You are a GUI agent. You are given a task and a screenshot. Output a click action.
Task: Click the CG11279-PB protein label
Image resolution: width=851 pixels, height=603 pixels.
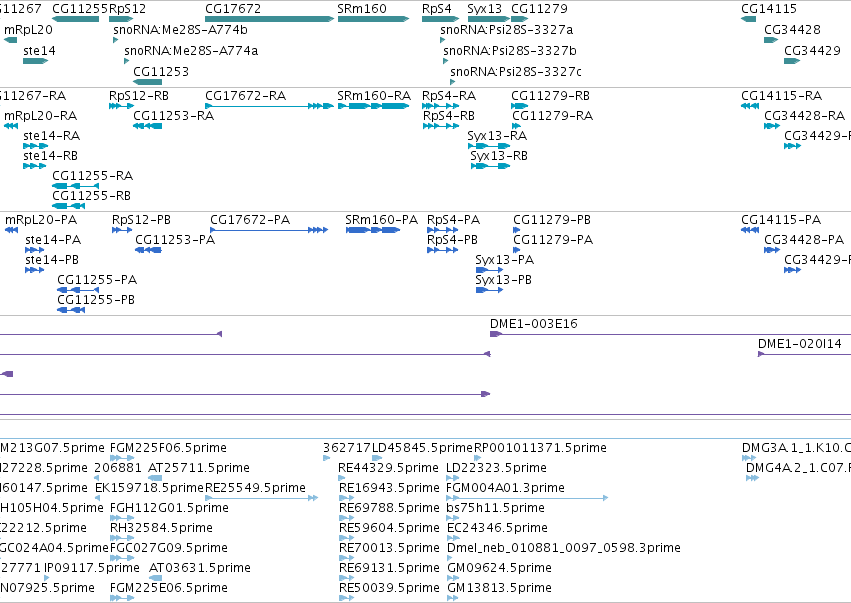coord(552,220)
